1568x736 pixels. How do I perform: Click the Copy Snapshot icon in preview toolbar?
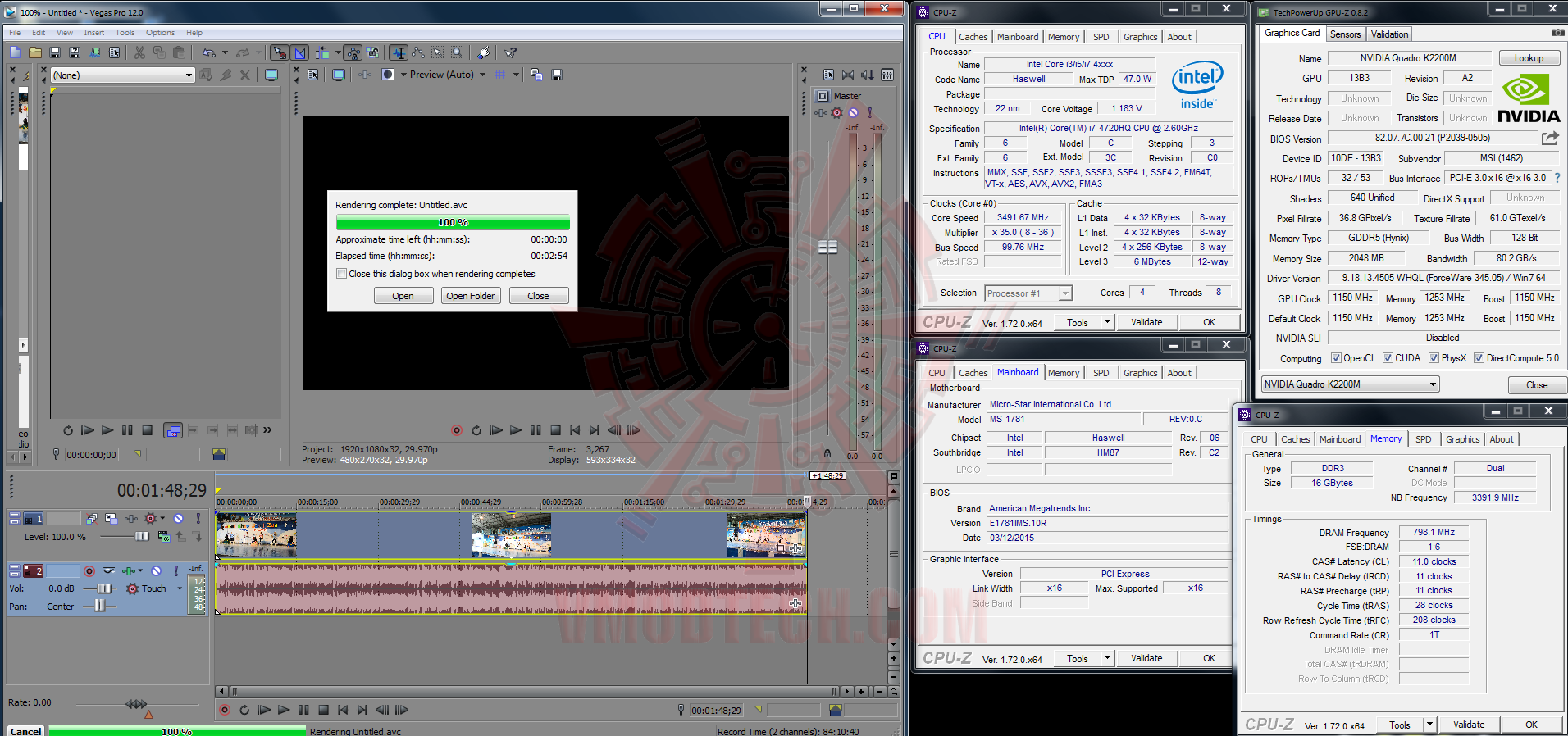click(x=536, y=75)
